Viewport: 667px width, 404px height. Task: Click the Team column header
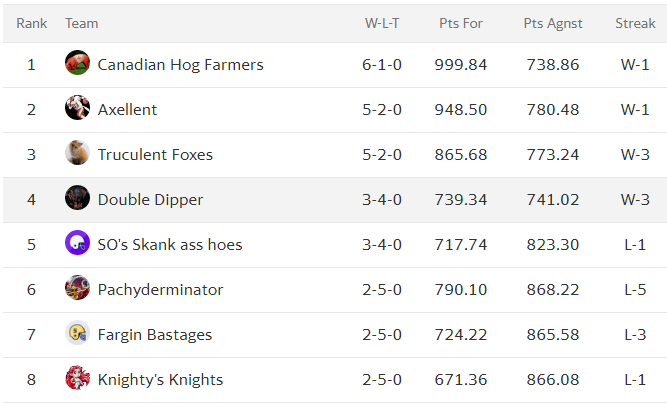82,23
